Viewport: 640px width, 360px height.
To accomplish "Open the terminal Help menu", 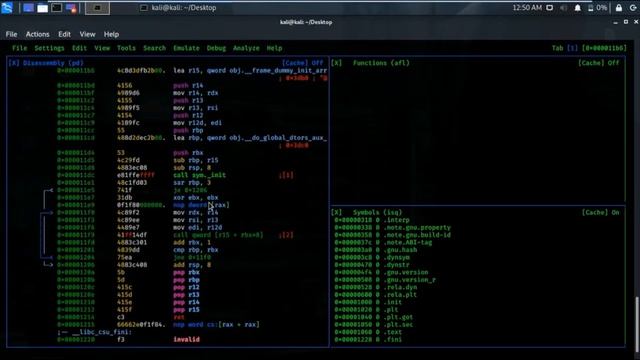I will tap(111, 34).
